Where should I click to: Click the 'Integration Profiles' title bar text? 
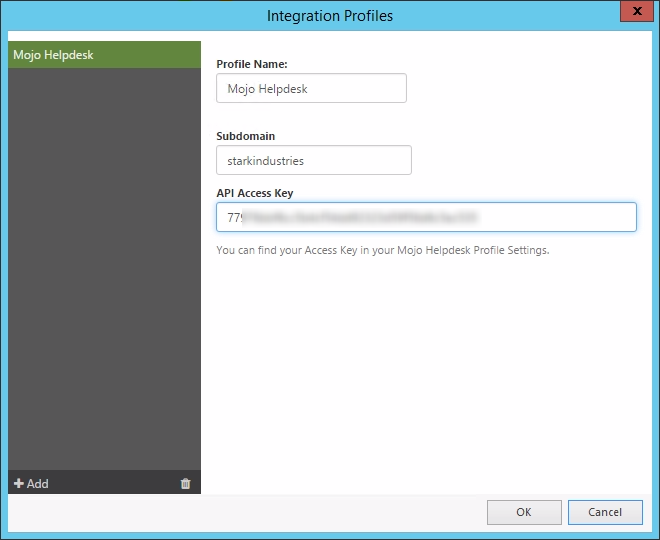tap(330, 16)
